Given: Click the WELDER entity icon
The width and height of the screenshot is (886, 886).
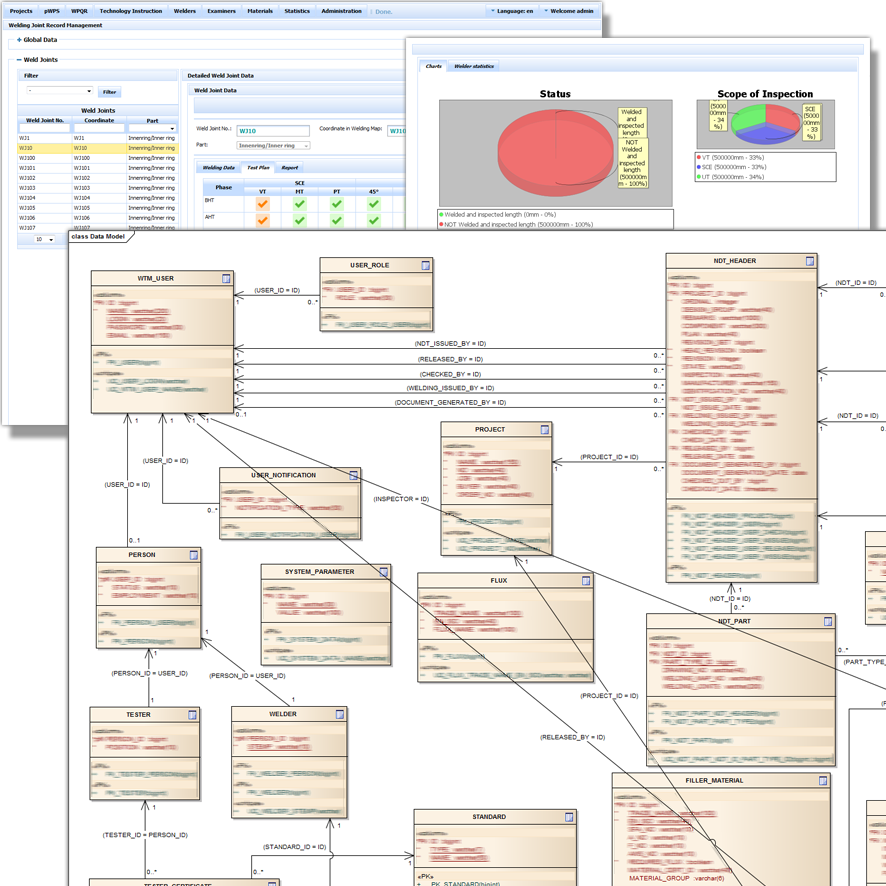Looking at the screenshot, I should pyautogui.click(x=340, y=715).
